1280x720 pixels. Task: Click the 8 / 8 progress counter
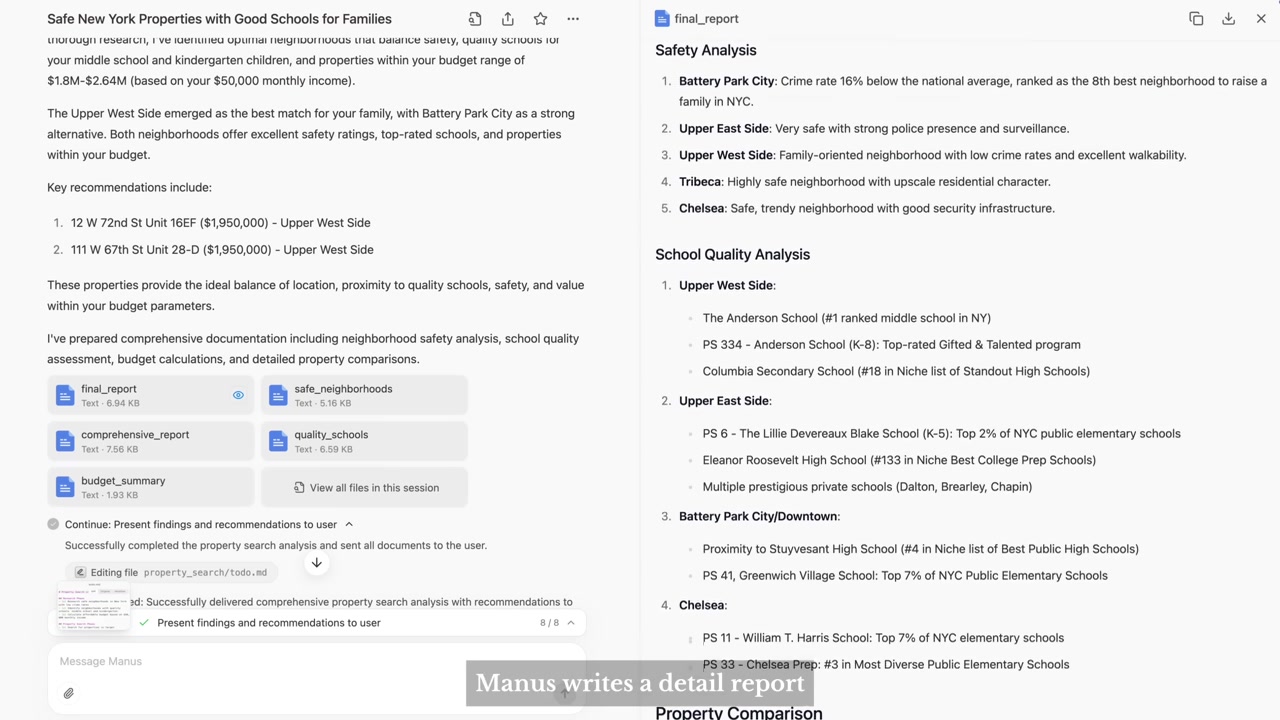point(549,623)
